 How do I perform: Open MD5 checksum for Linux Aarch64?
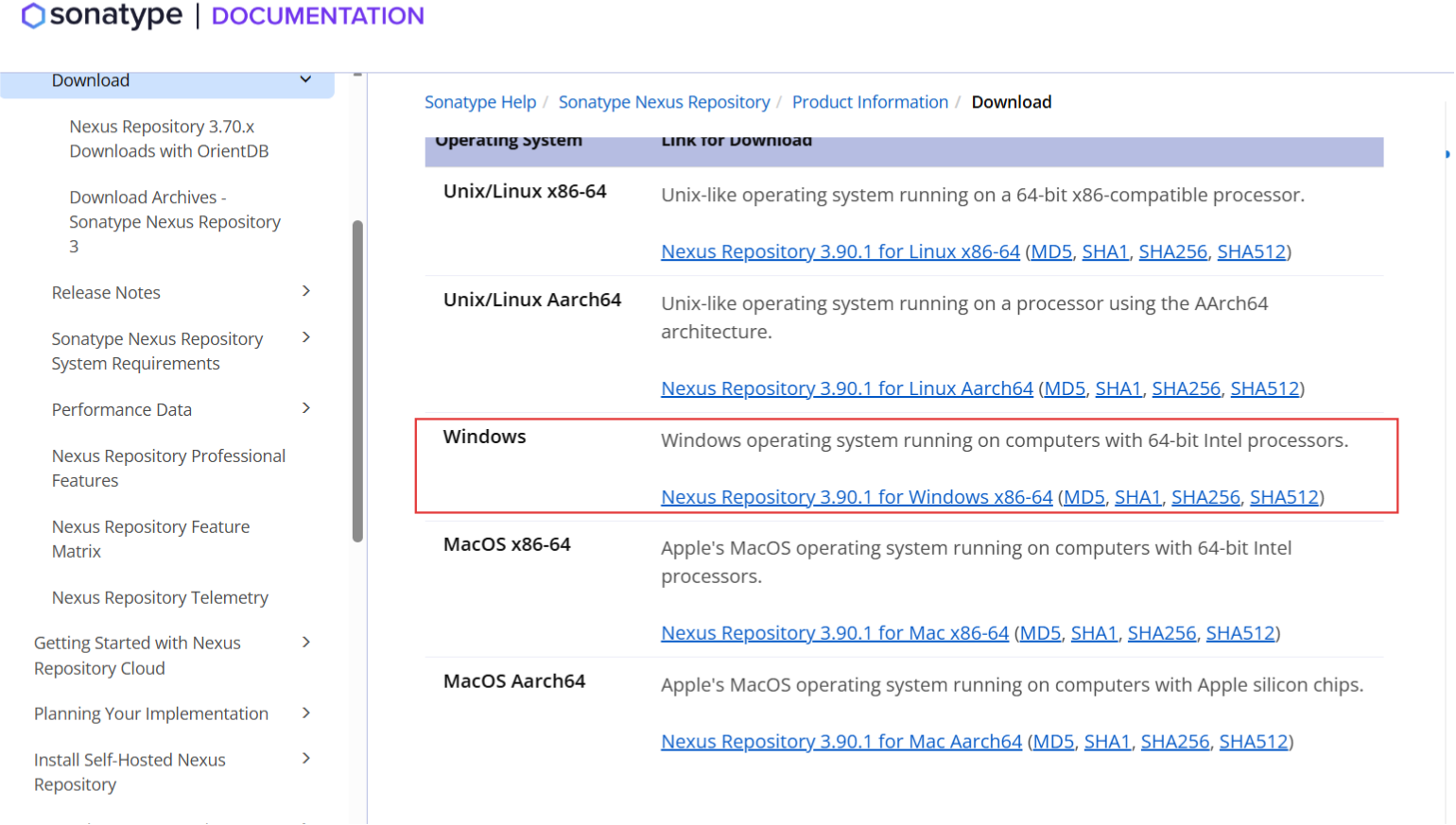[x=1065, y=389]
